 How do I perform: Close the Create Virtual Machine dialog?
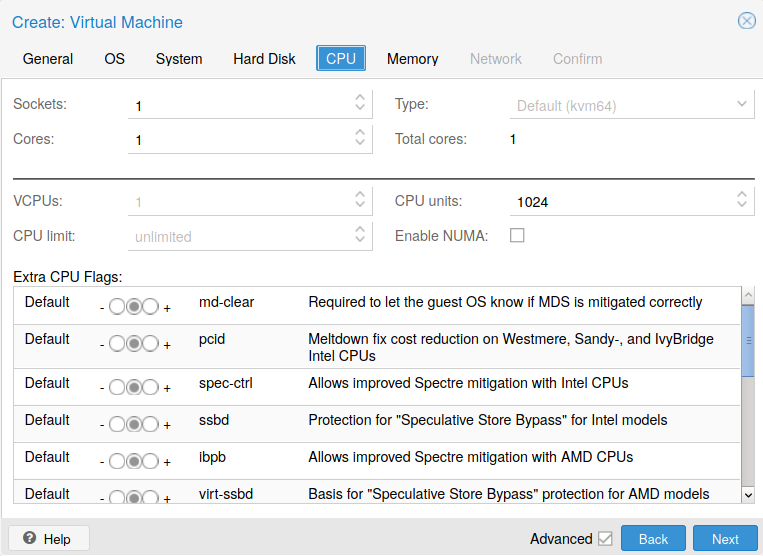[x=746, y=21]
